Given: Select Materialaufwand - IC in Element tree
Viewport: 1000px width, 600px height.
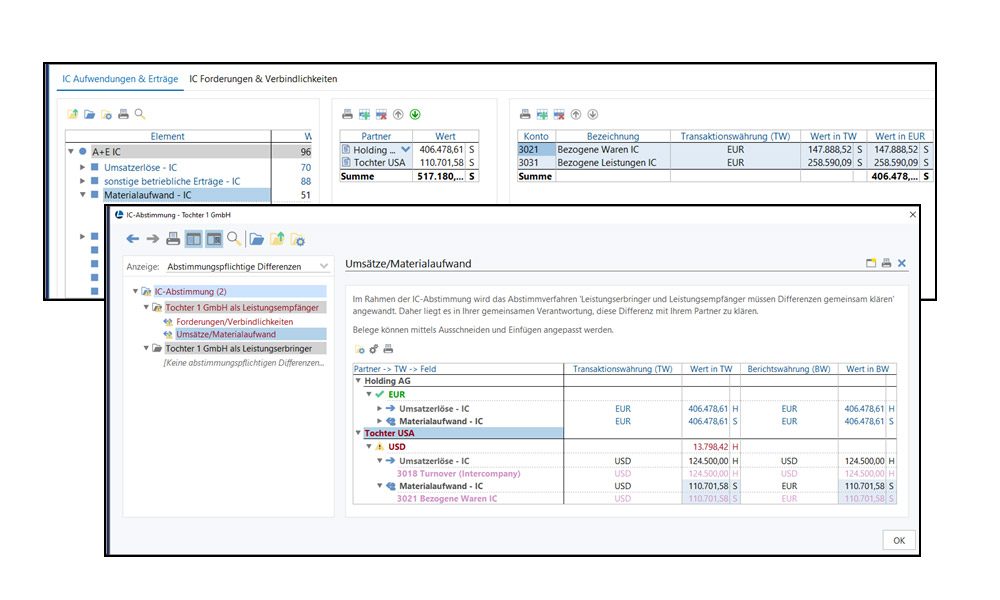Looking at the screenshot, I should [148, 195].
